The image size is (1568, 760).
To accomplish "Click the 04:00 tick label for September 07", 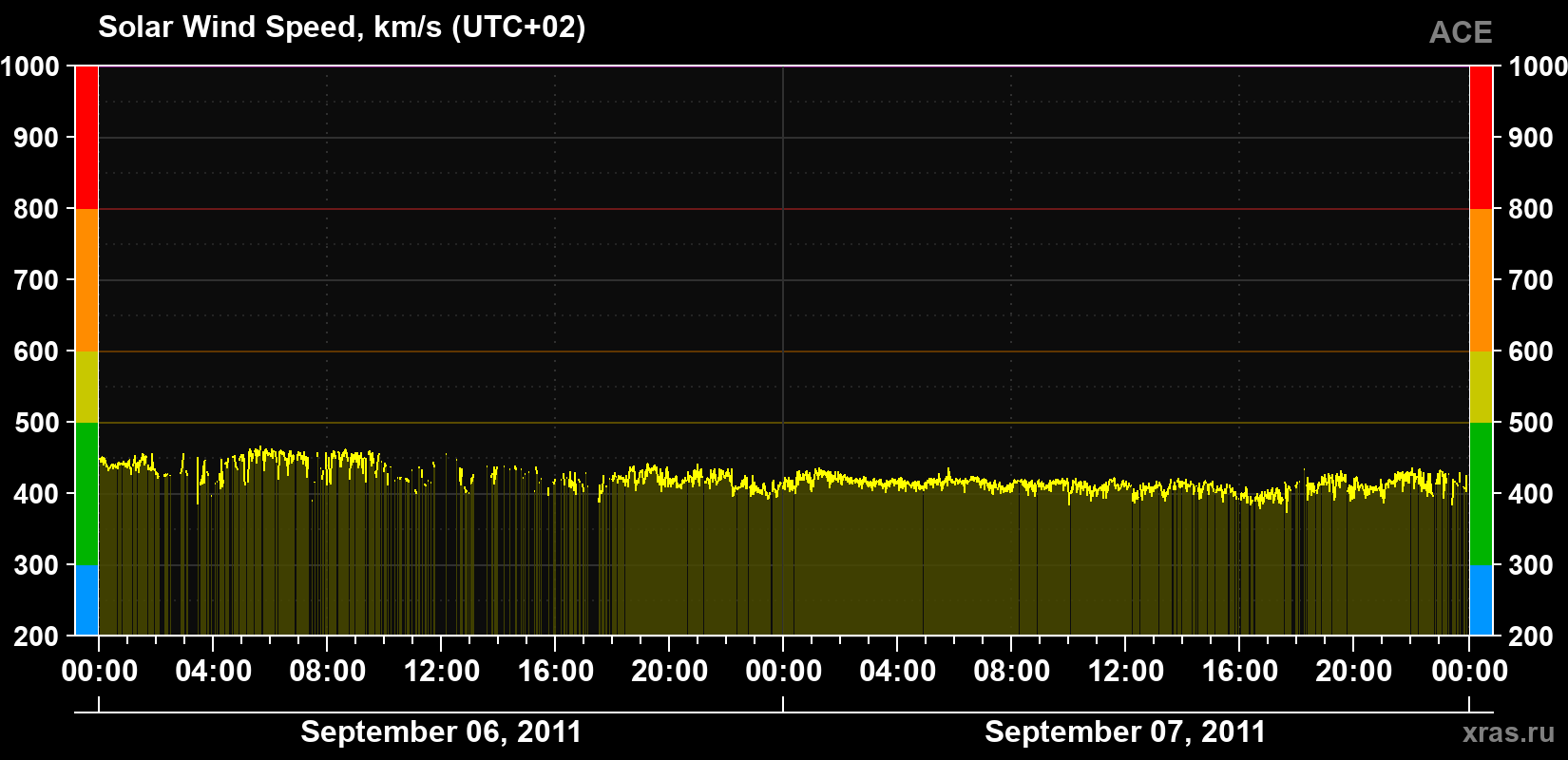I will pos(898,672).
